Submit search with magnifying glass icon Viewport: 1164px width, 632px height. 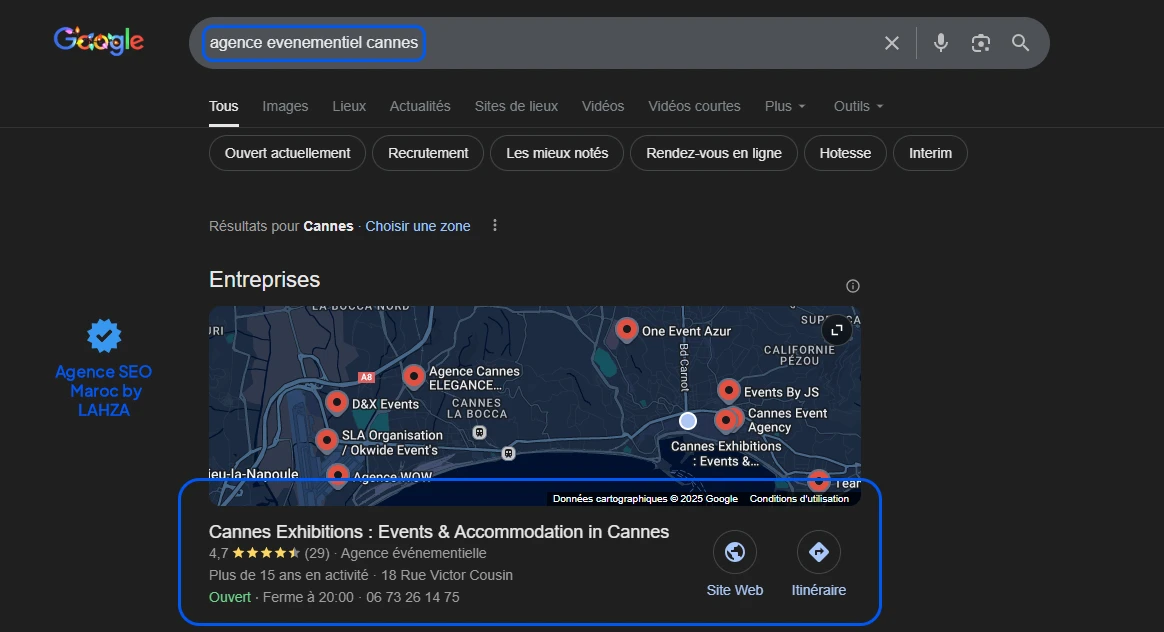(x=1021, y=43)
